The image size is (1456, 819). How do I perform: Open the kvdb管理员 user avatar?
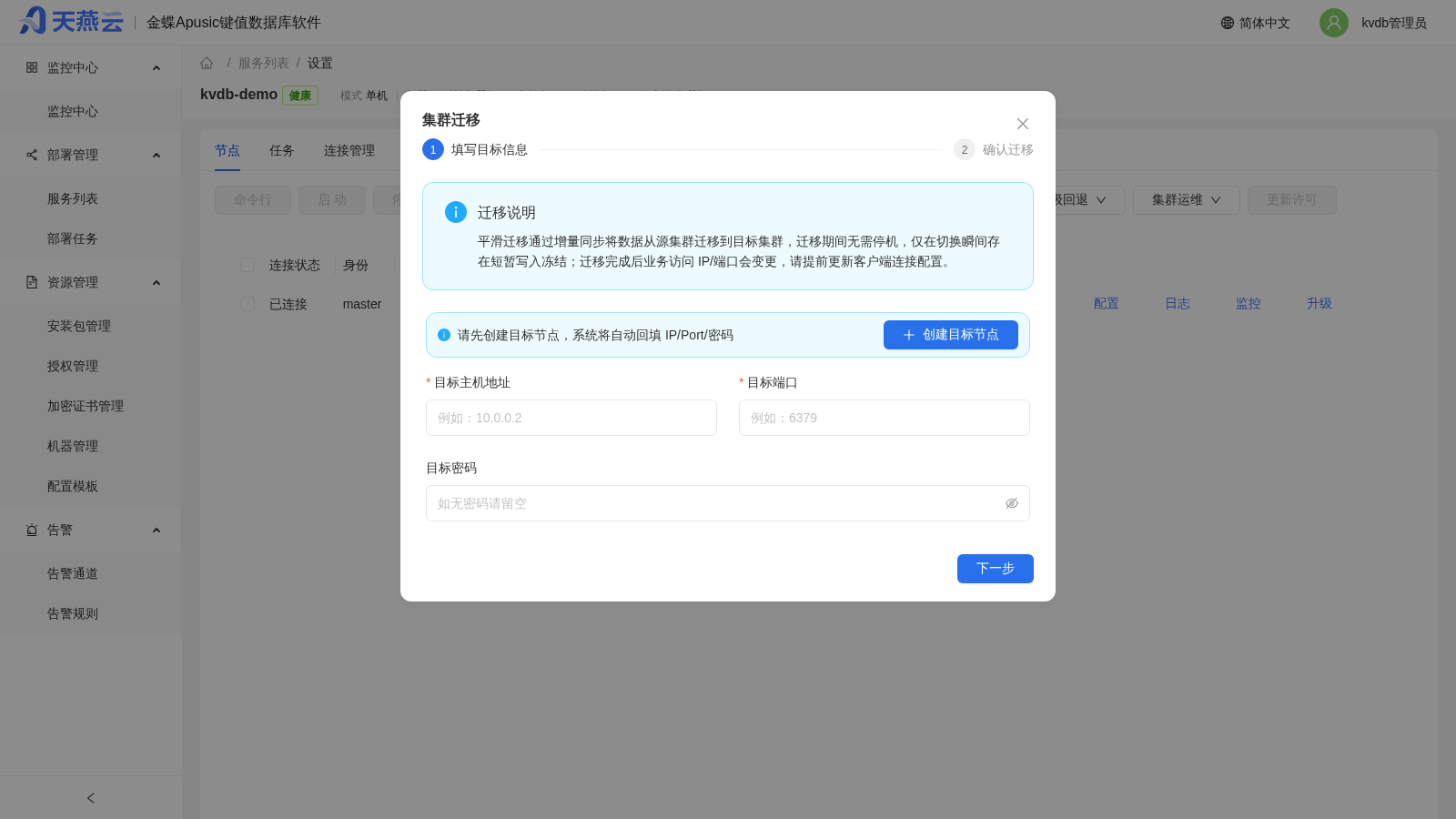1334,23
